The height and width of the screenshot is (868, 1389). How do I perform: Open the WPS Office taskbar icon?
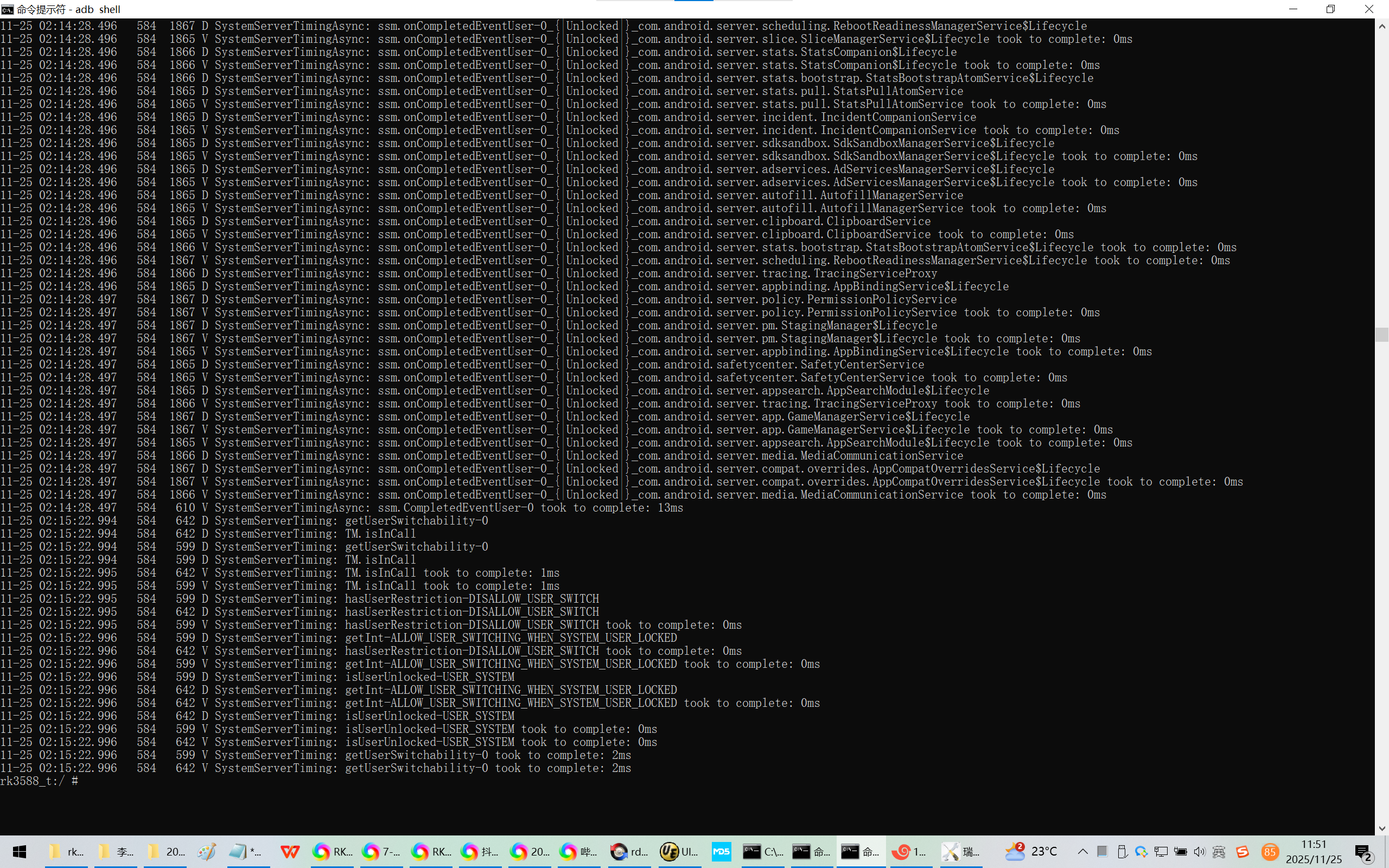pos(290,851)
